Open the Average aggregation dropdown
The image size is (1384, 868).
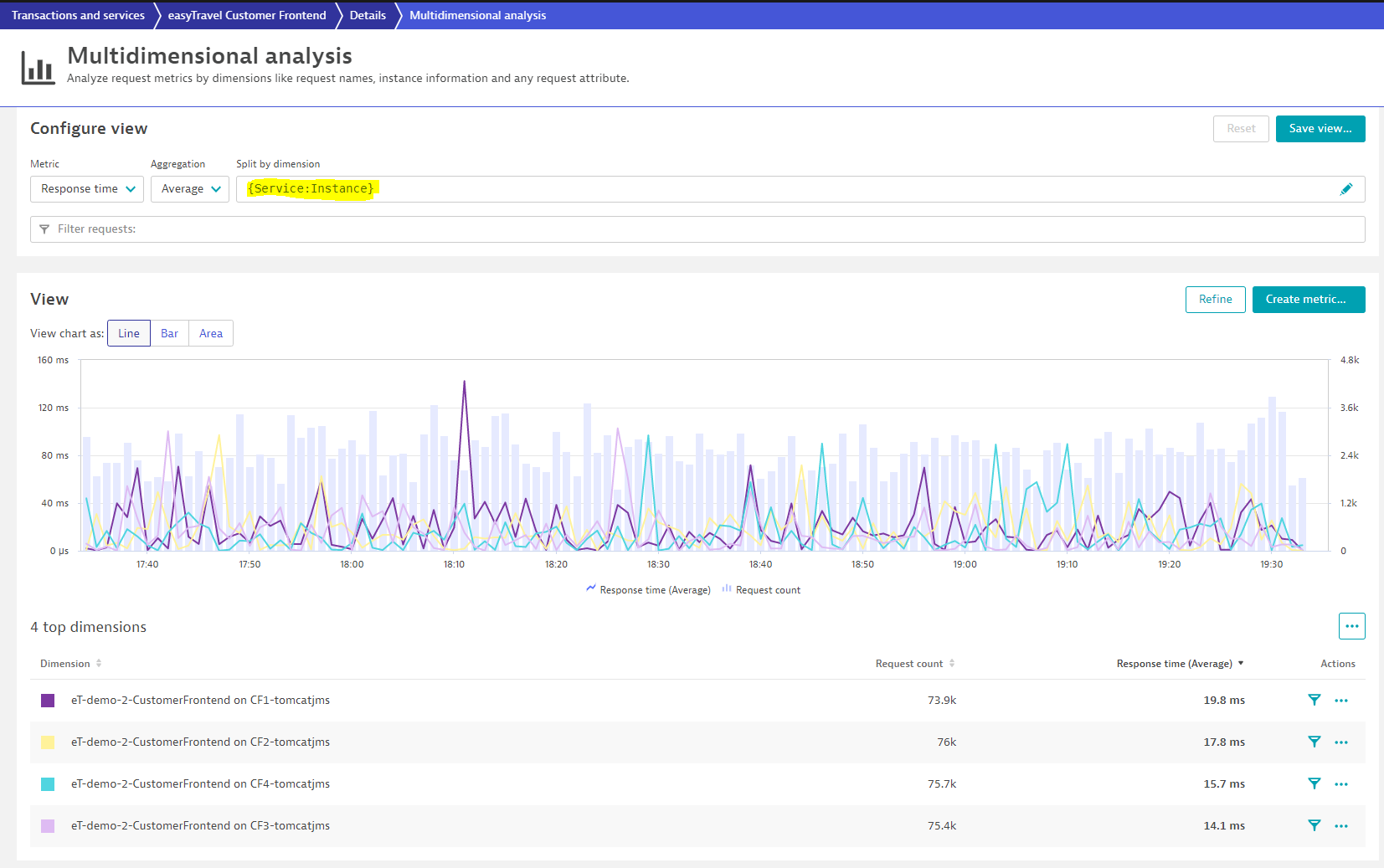coord(190,189)
